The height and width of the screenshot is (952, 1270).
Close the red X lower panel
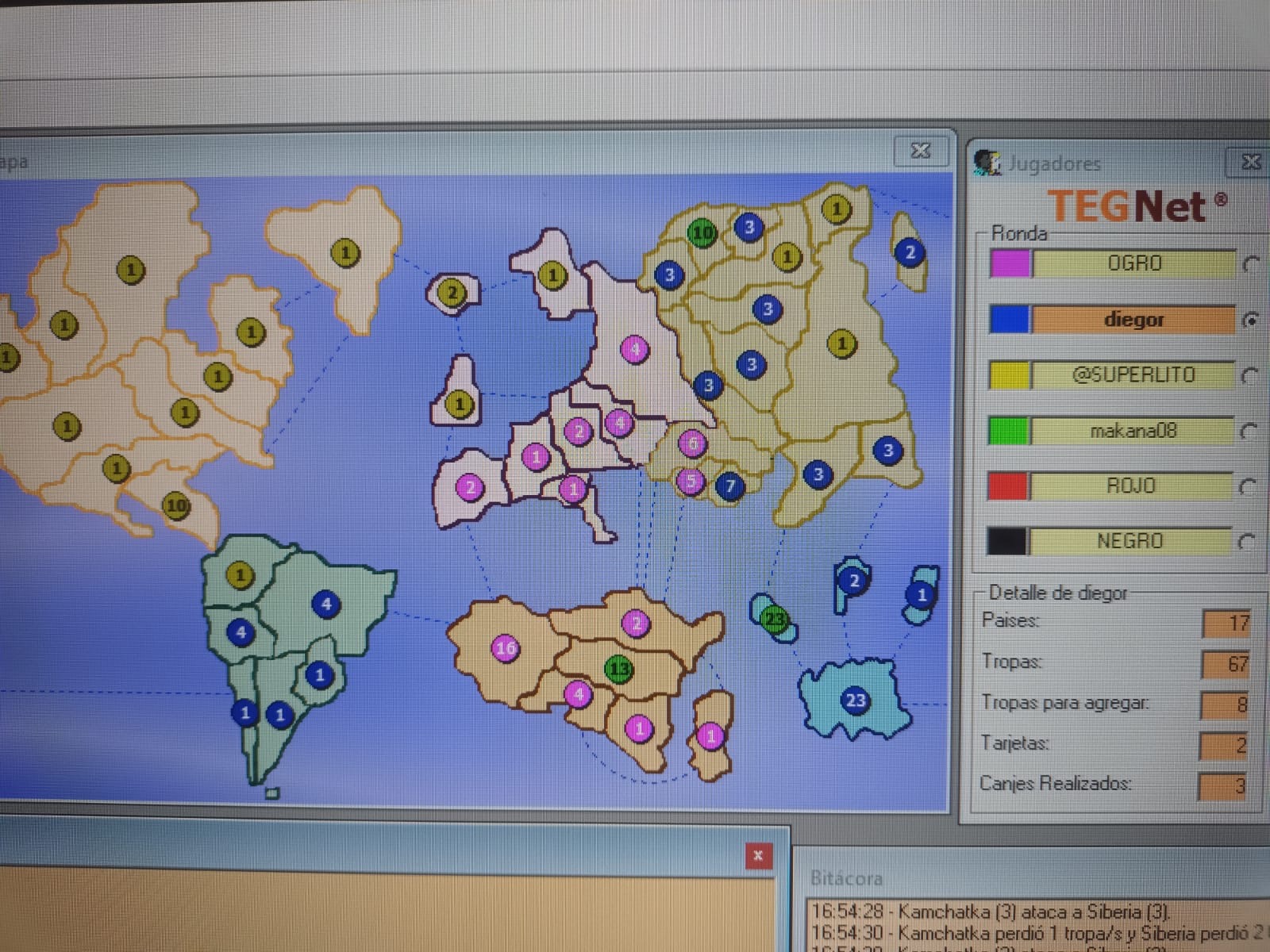[758, 855]
